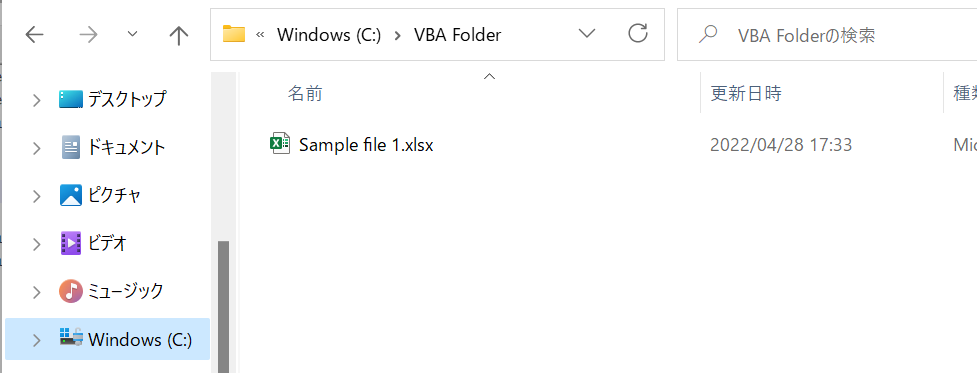This screenshot has width=977, height=373.
Task: Click the VBA Folderの検索 search box
Action: click(827, 35)
